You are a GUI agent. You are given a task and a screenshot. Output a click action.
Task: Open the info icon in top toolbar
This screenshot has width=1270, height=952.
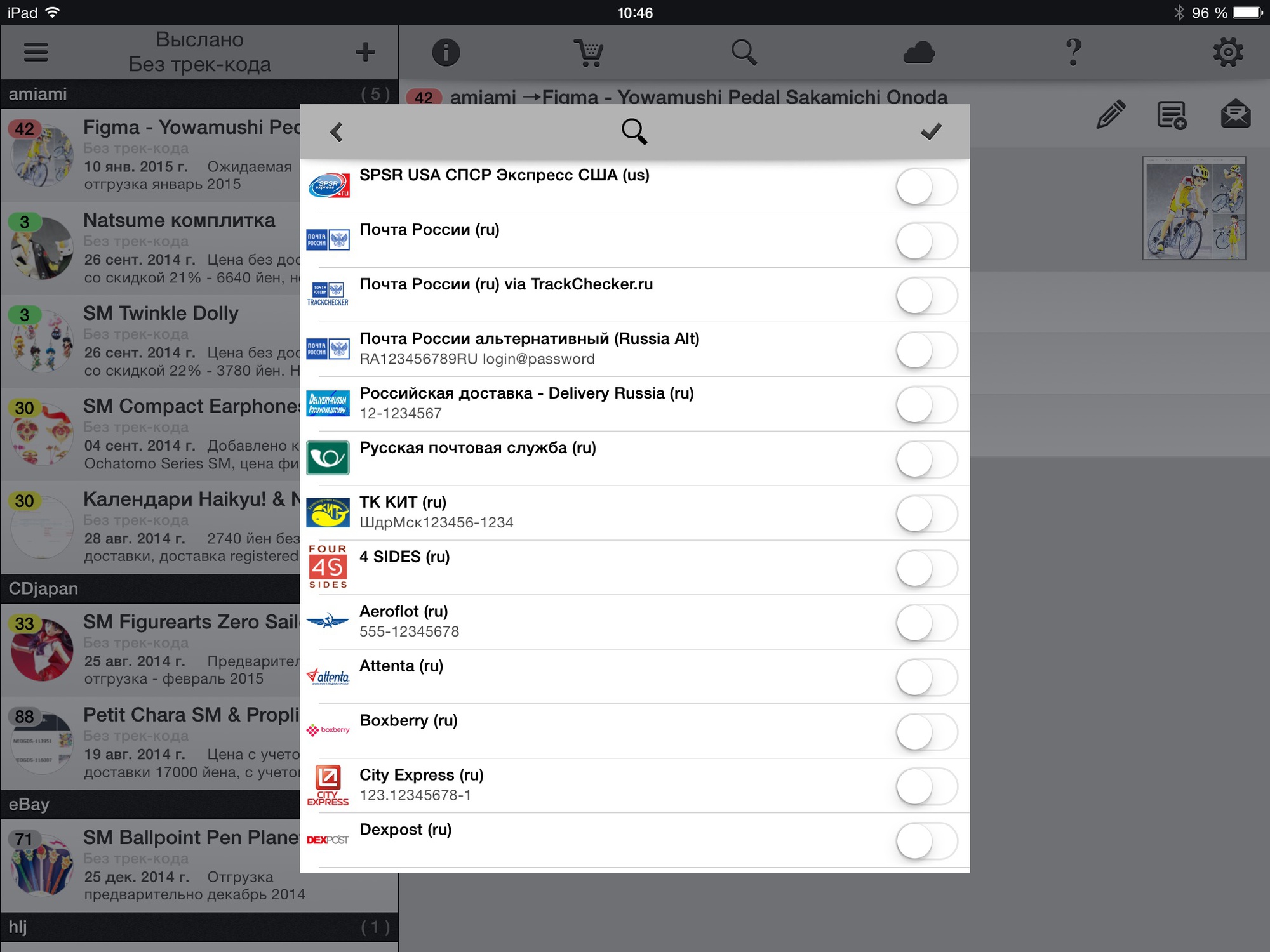tap(446, 52)
